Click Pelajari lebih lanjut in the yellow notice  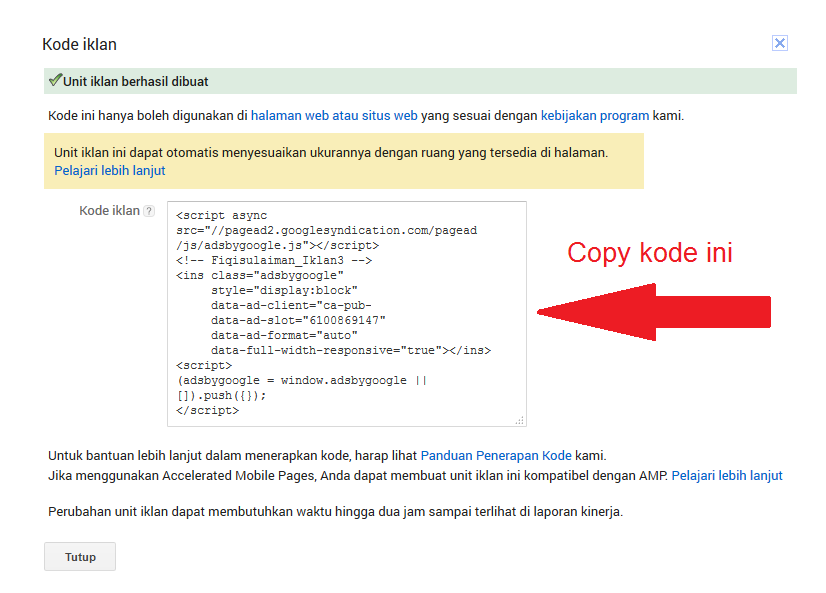pos(110,171)
